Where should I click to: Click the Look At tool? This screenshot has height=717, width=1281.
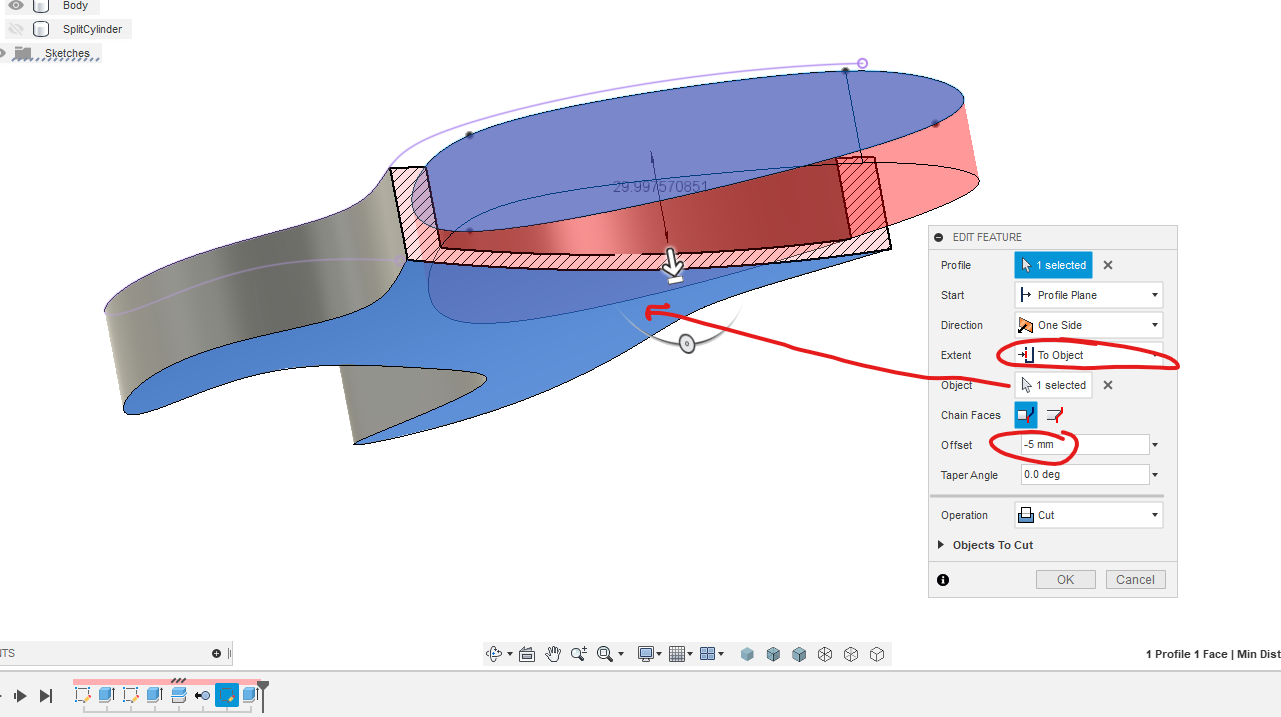click(x=527, y=654)
